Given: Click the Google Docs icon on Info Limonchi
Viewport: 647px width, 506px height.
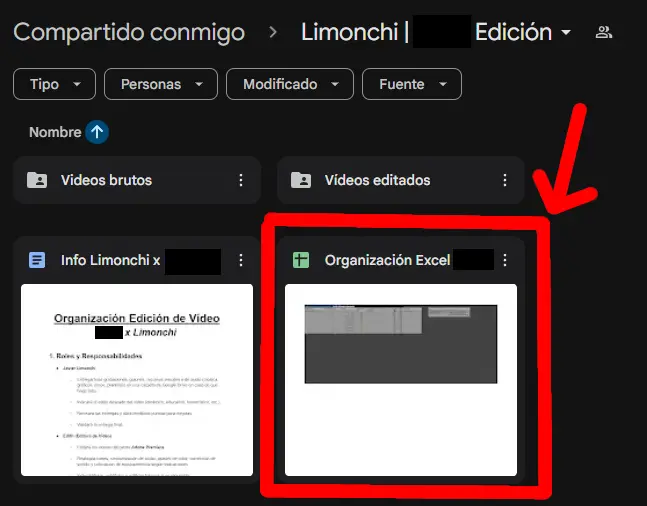Looking at the screenshot, I should (x=37, y=260).
